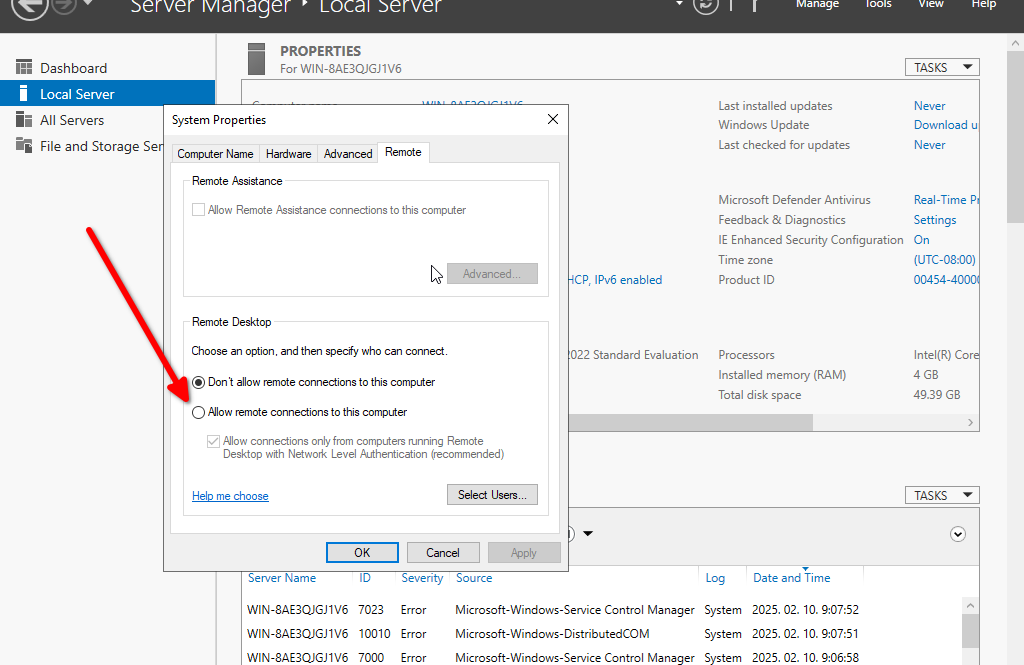Click the refresh icon in the header
The image size is (1024, 665).
[x=705, y=6]
